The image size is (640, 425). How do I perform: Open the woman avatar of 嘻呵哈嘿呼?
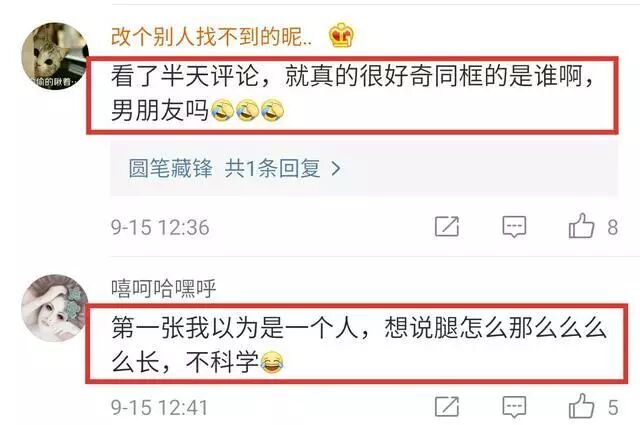click(x=55, y=308)
